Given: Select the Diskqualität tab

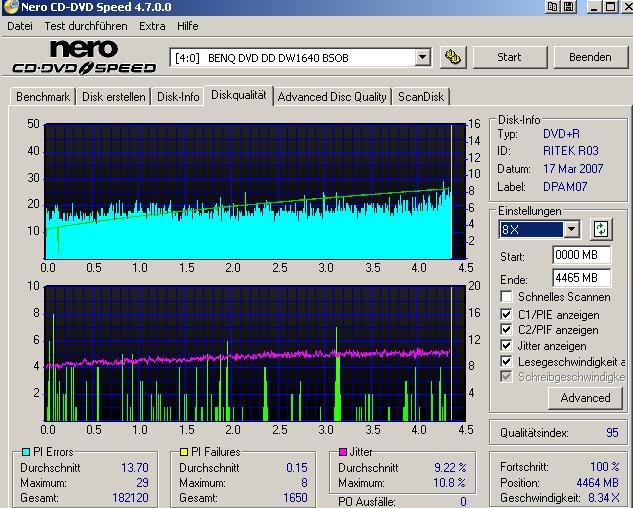Looking at the screenshot, I should point(239,95).
